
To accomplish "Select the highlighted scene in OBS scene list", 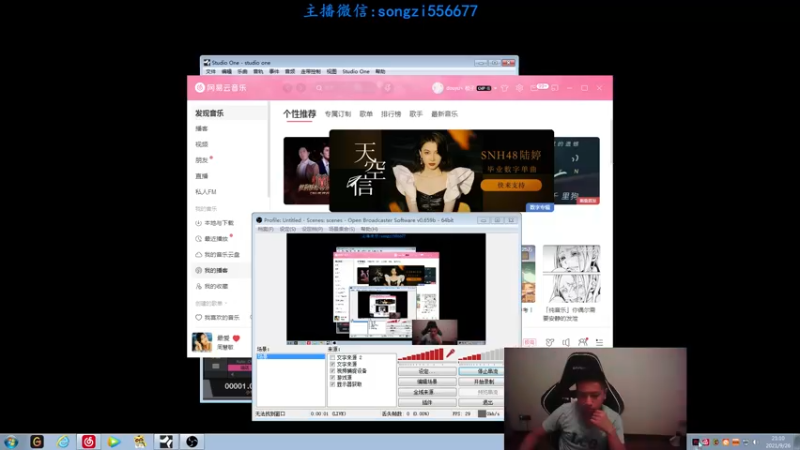I will click(x=290, y=356).
